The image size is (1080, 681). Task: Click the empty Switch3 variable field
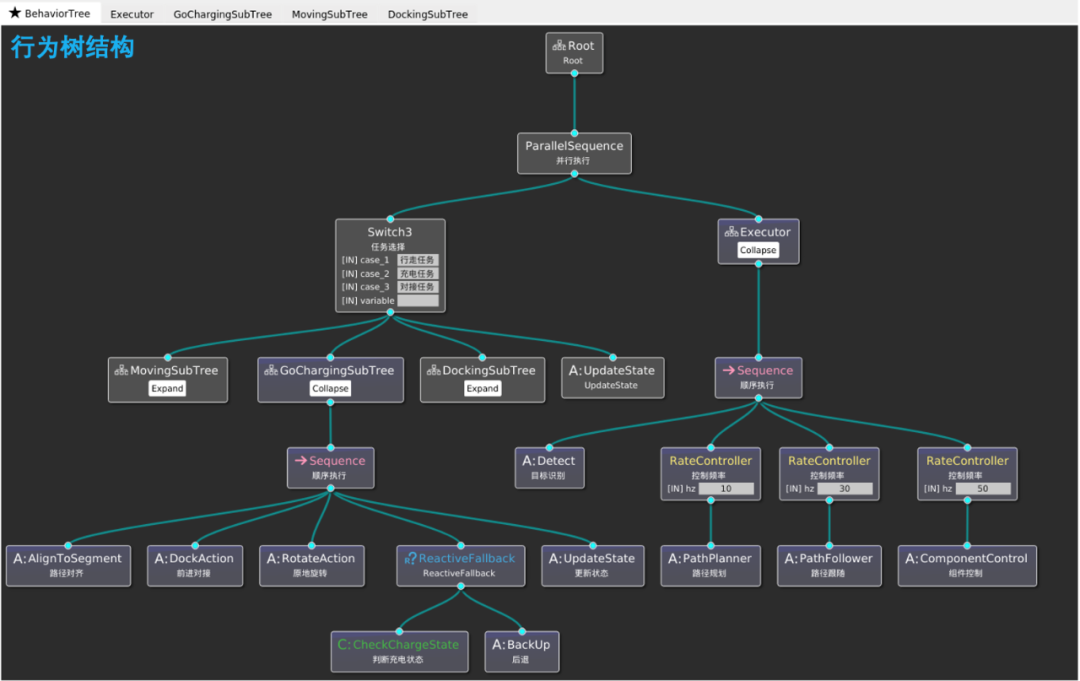click(x=417, y=301)
